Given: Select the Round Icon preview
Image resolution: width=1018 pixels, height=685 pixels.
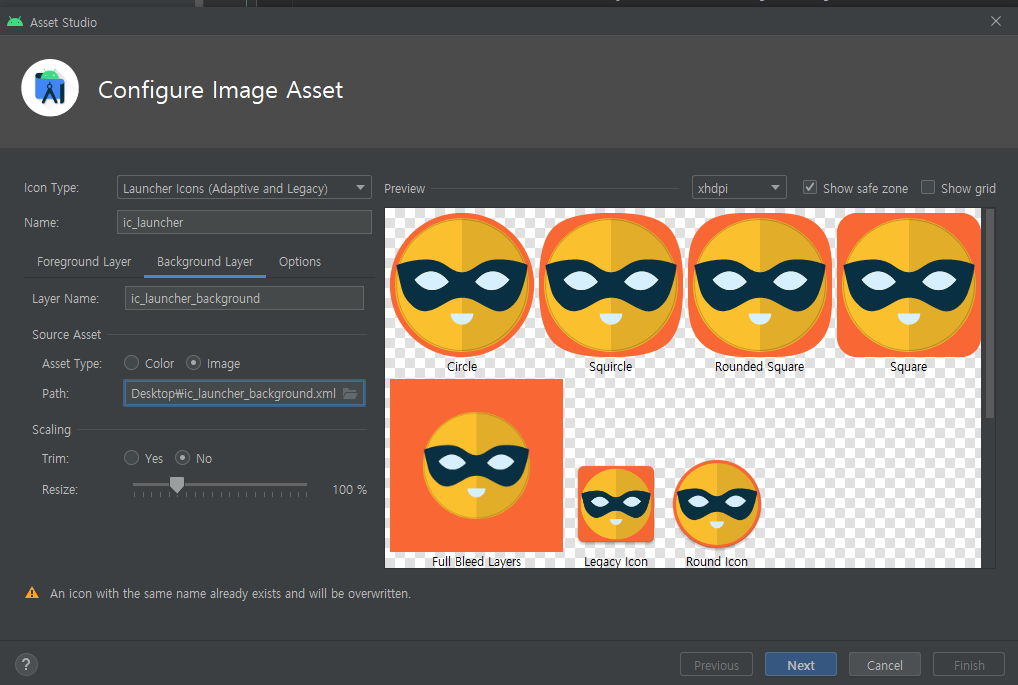Looking at the screenshot, I should coord(717,504).
